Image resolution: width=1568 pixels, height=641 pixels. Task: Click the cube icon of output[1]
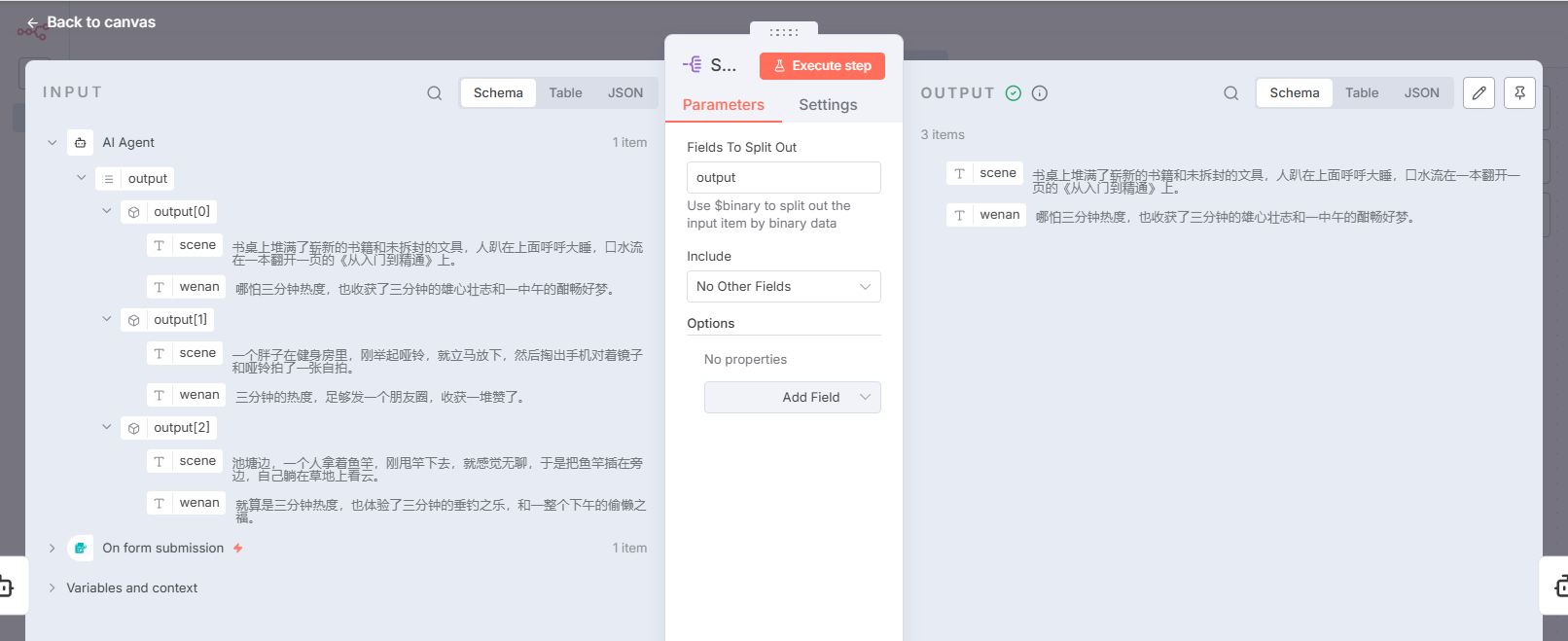pos(134,320)
